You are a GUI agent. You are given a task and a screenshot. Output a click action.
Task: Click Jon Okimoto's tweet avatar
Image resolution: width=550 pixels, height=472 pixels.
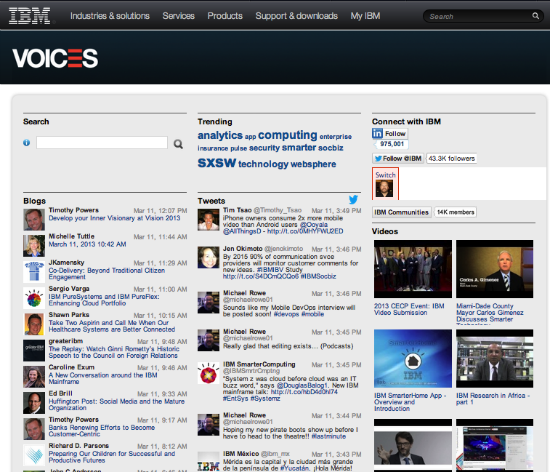click(x=208, y=257)
